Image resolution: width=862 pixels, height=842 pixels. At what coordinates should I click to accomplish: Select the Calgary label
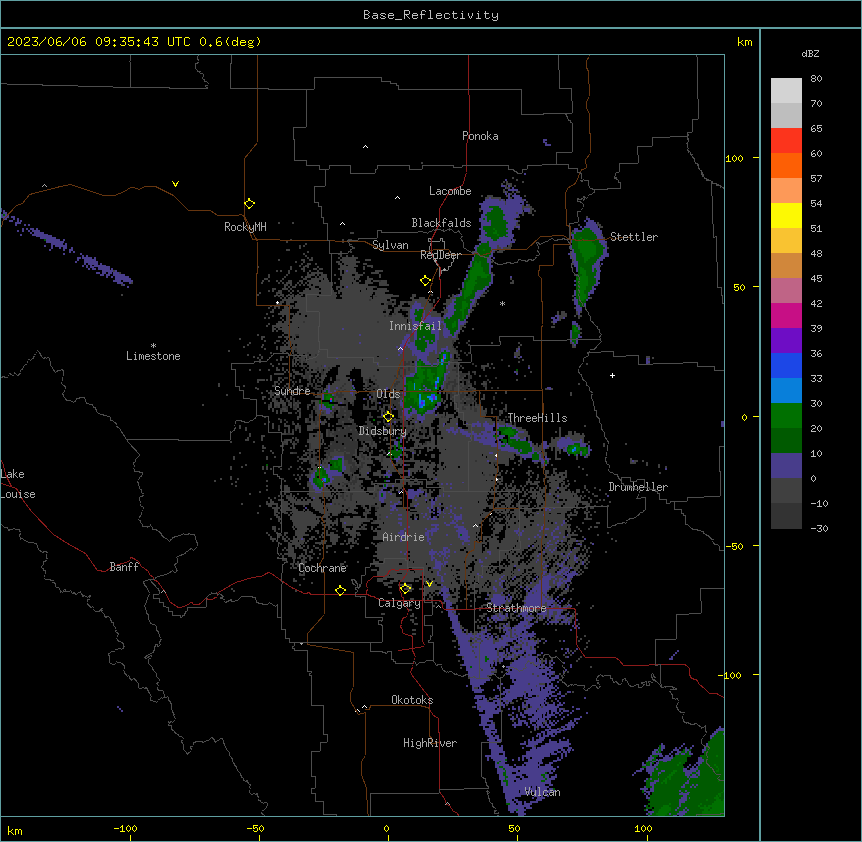(x=399, y=603)
